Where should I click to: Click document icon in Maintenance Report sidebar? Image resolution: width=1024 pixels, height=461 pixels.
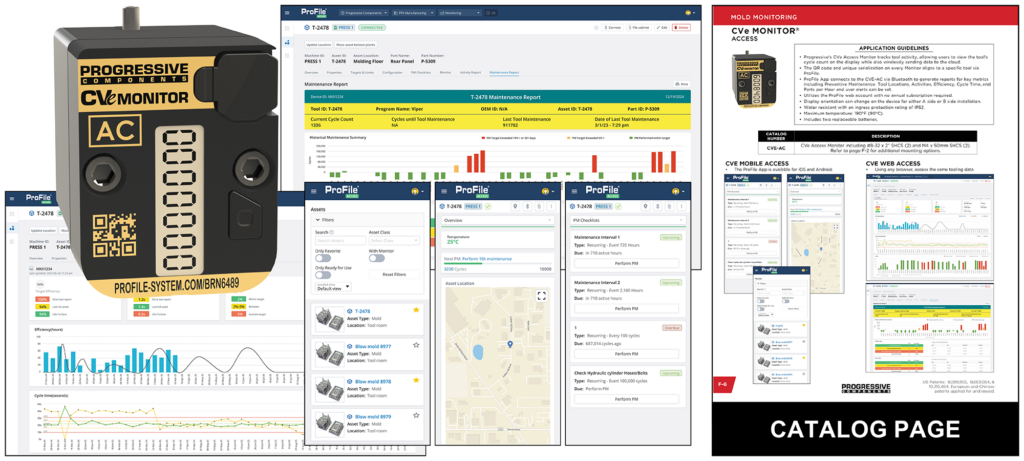click(286, 55)
